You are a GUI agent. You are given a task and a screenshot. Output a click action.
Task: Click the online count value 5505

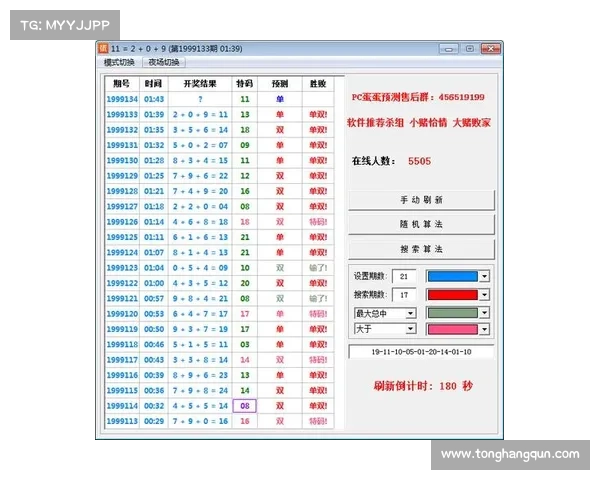coord(419,161)
